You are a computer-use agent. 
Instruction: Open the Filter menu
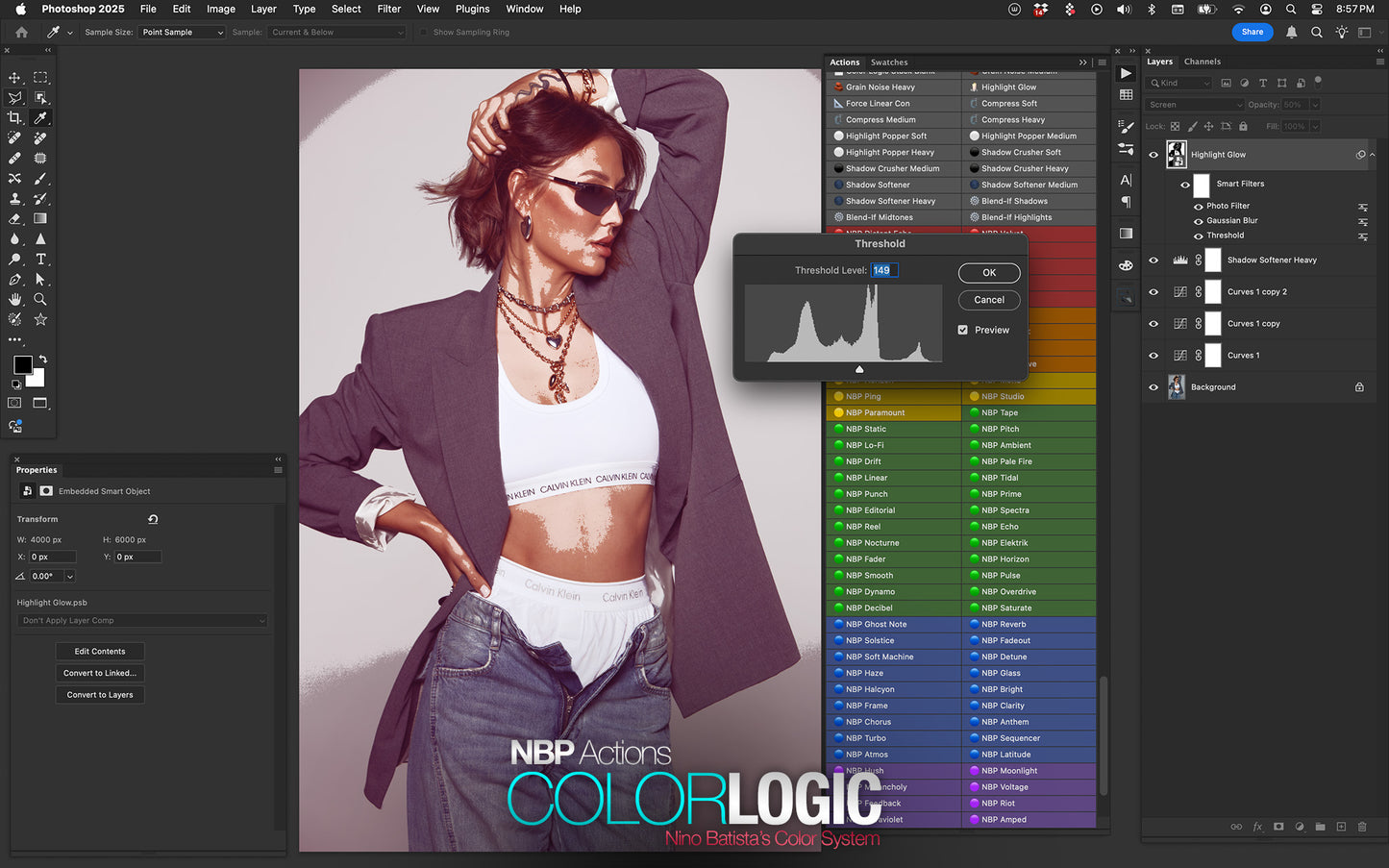pos(388,9)
